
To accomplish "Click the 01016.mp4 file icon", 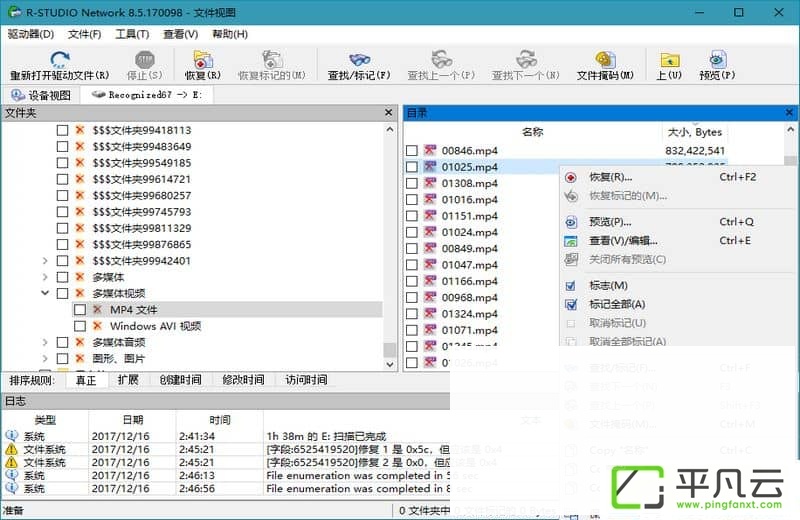I will pyautogui.click(x=430, y=200).
